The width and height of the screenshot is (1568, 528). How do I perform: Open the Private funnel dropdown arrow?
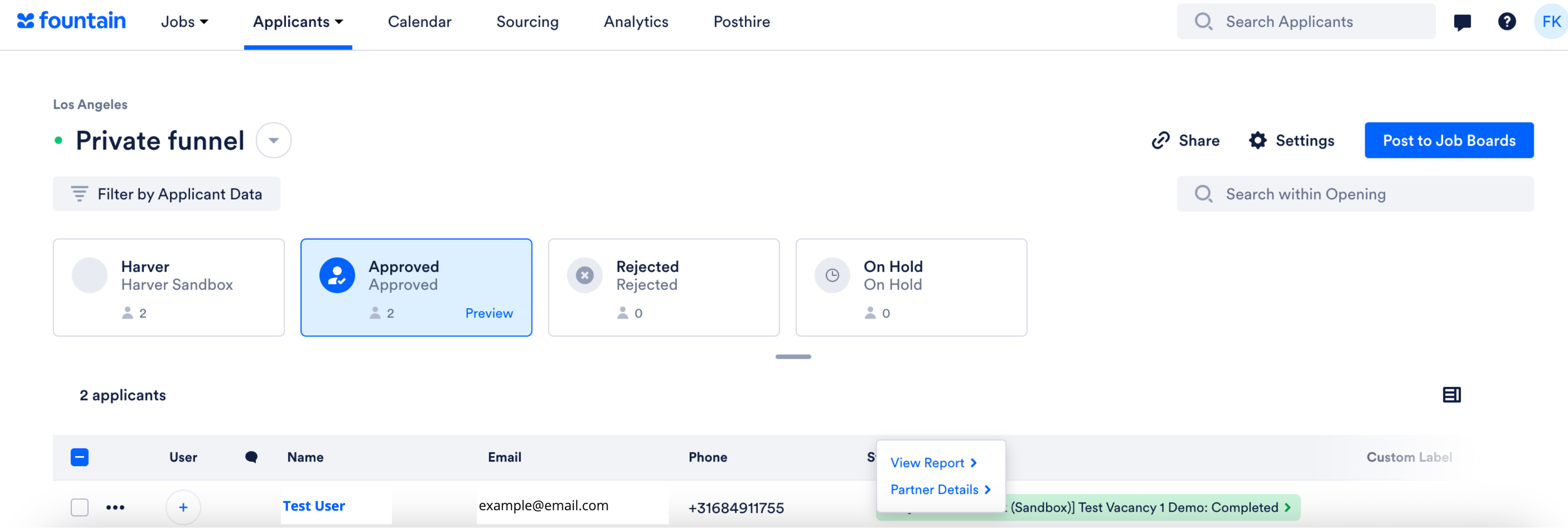(273, 141)
